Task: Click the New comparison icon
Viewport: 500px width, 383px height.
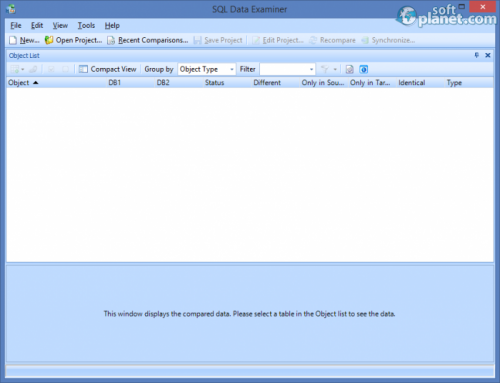Action: (x=13, y=40)
